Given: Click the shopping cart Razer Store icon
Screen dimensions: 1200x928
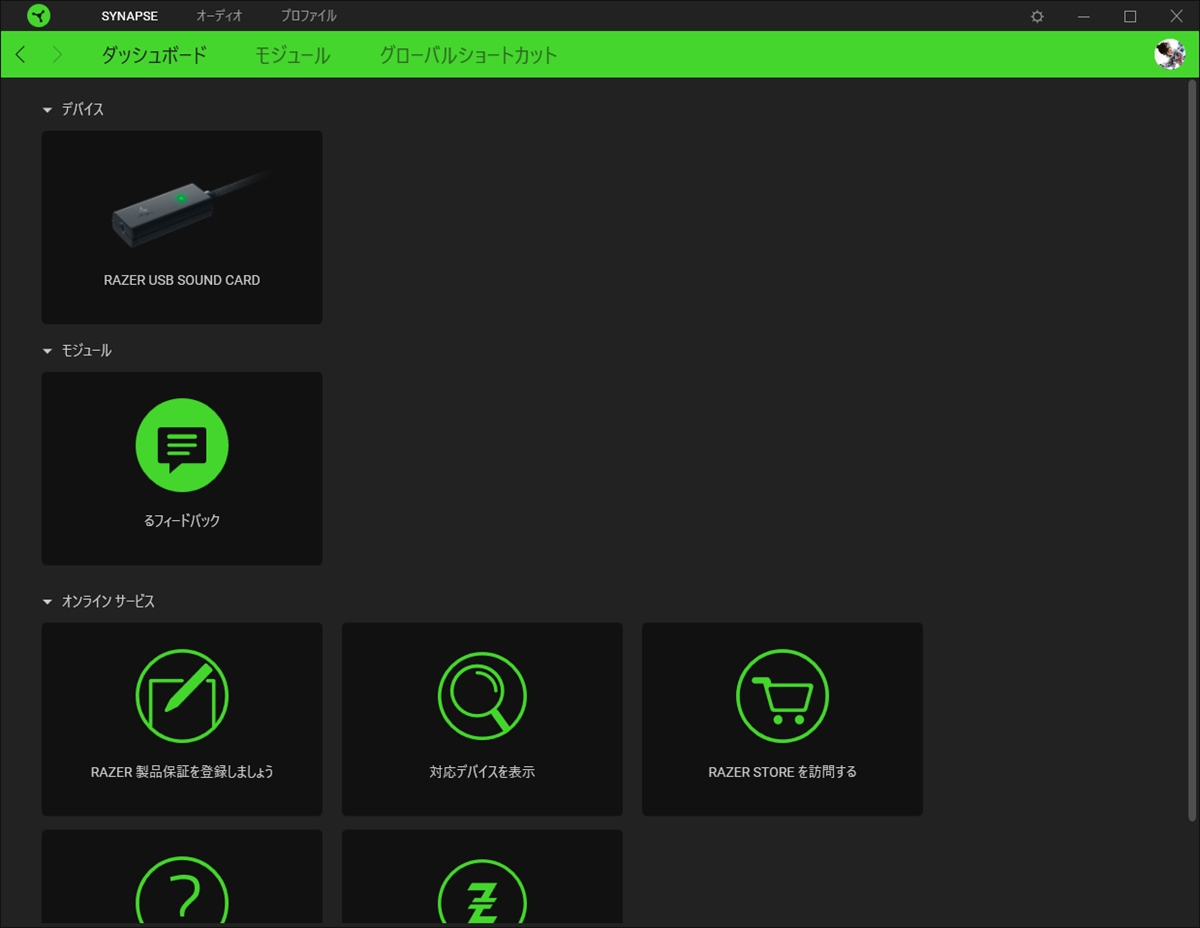Looking at the screenshot, I should click(782, 696).
